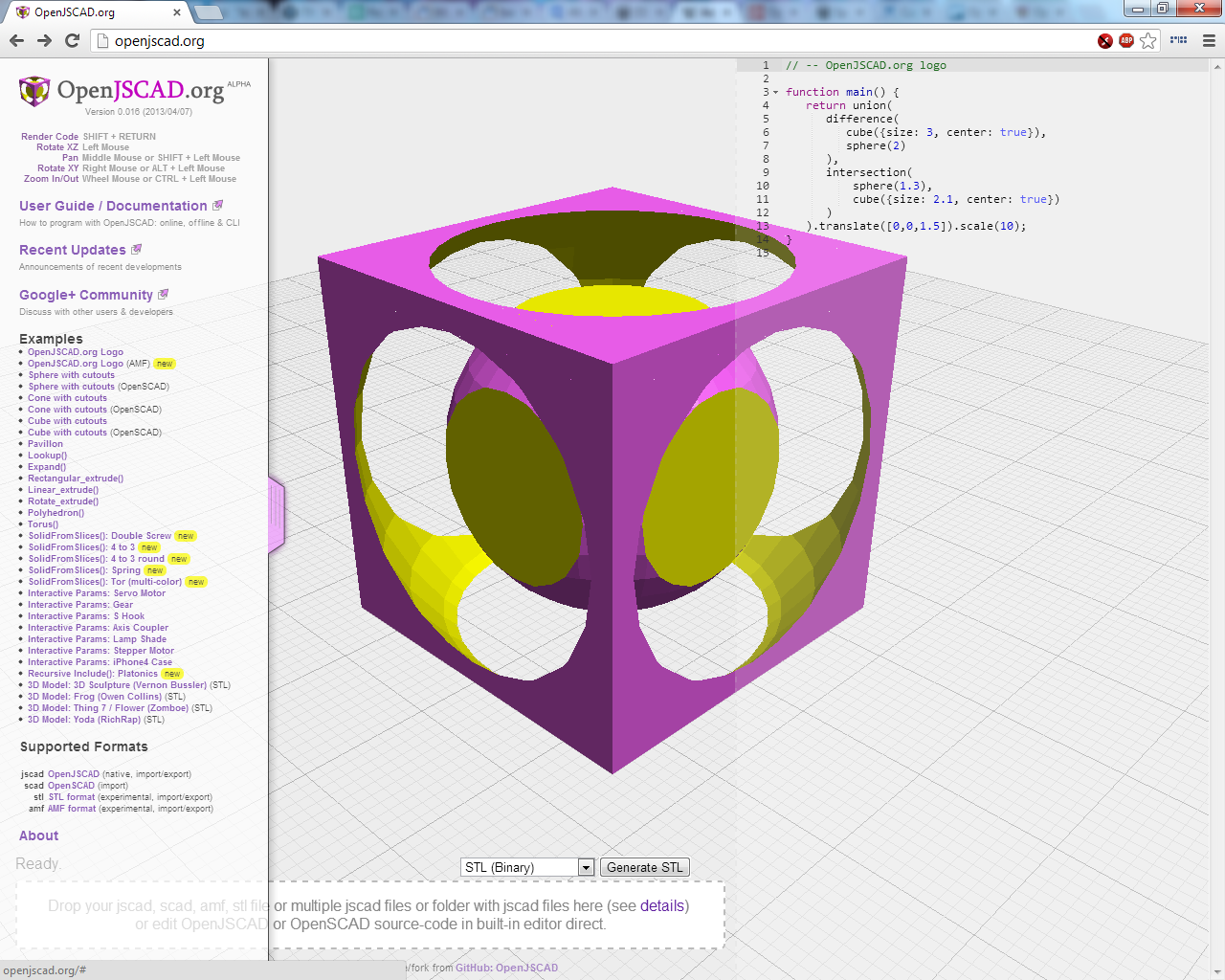Load the Expand() example
The width and height of the screenshot is (1225, 980).
click(x=47, y=467)
